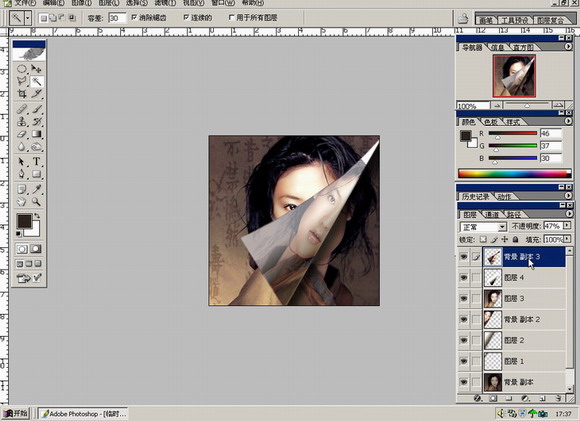Select the Clone Stamp tool

pos(22,121)
